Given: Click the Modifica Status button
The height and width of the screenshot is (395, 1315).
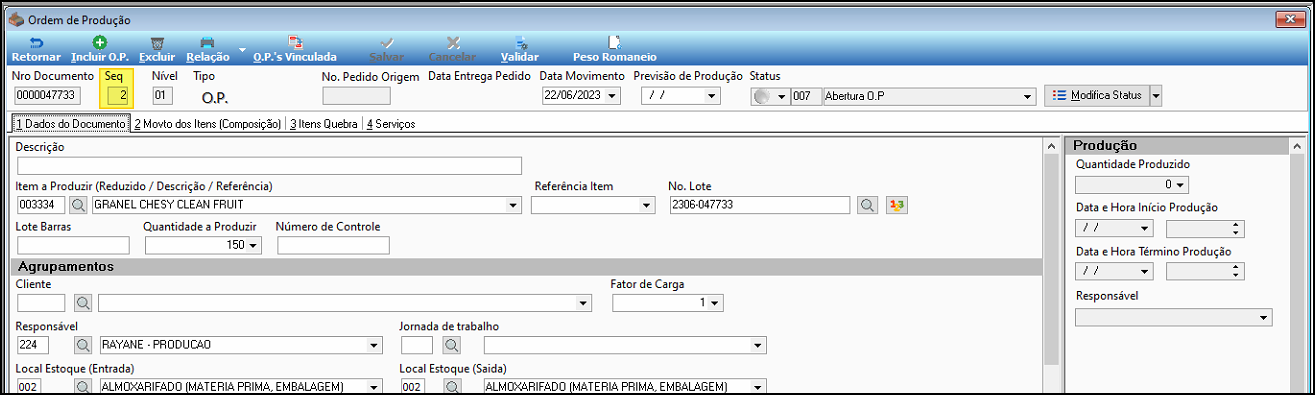Looking at the screenshot, I should 1097,96.
